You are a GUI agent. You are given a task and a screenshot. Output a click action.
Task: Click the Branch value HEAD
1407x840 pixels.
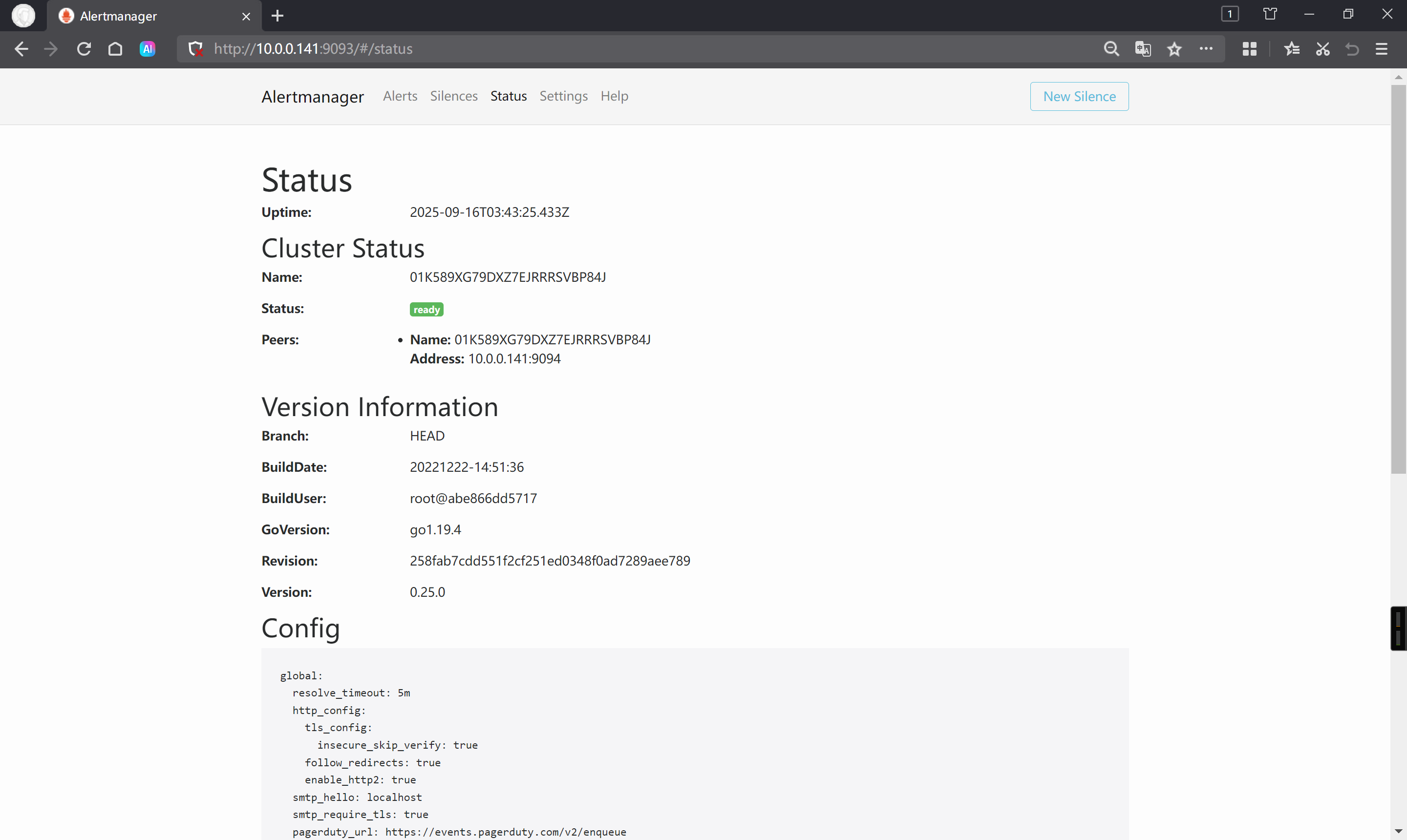(427, 437)
